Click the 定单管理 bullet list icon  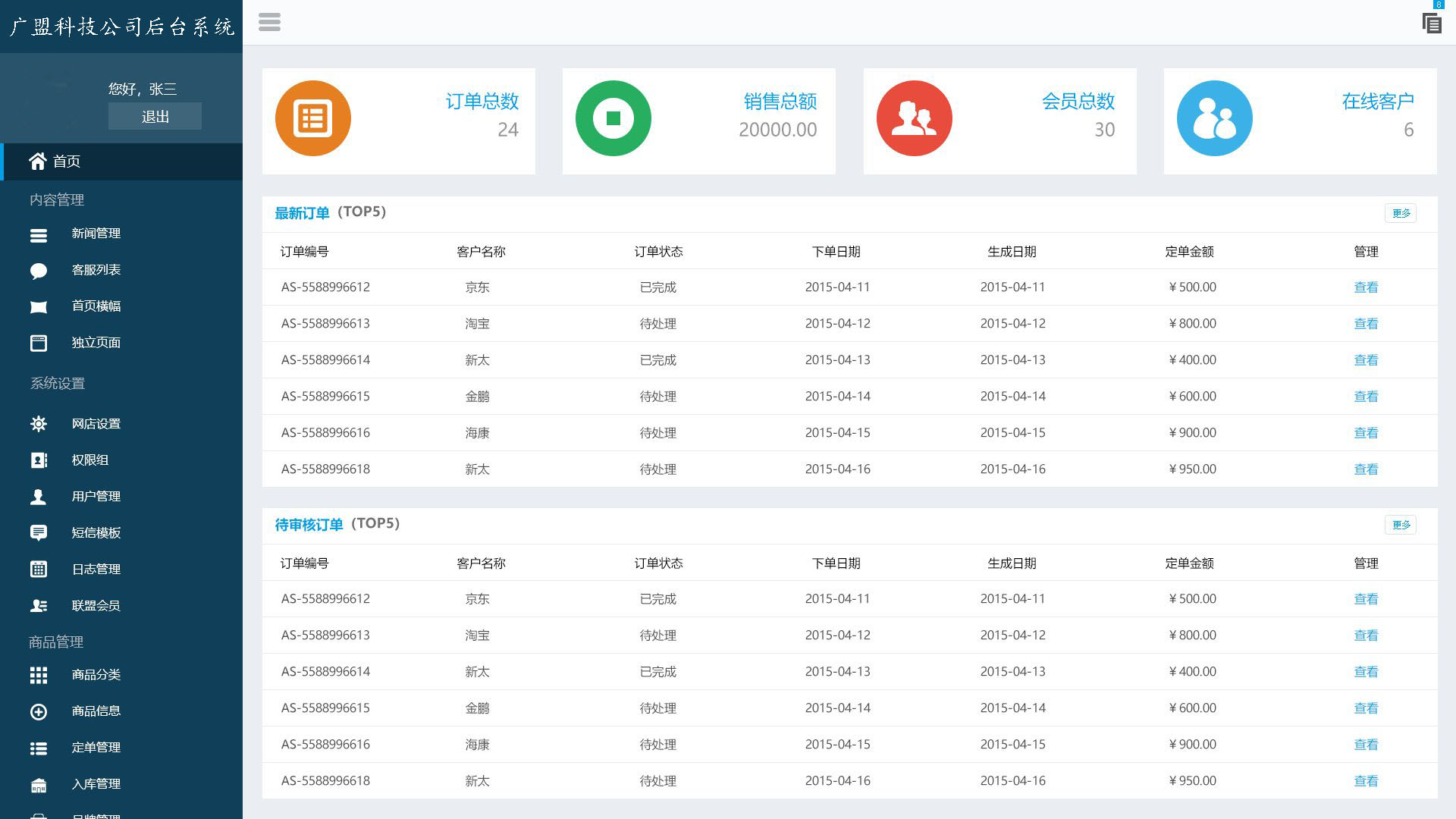pyautogui.click(x=39, y=748)
